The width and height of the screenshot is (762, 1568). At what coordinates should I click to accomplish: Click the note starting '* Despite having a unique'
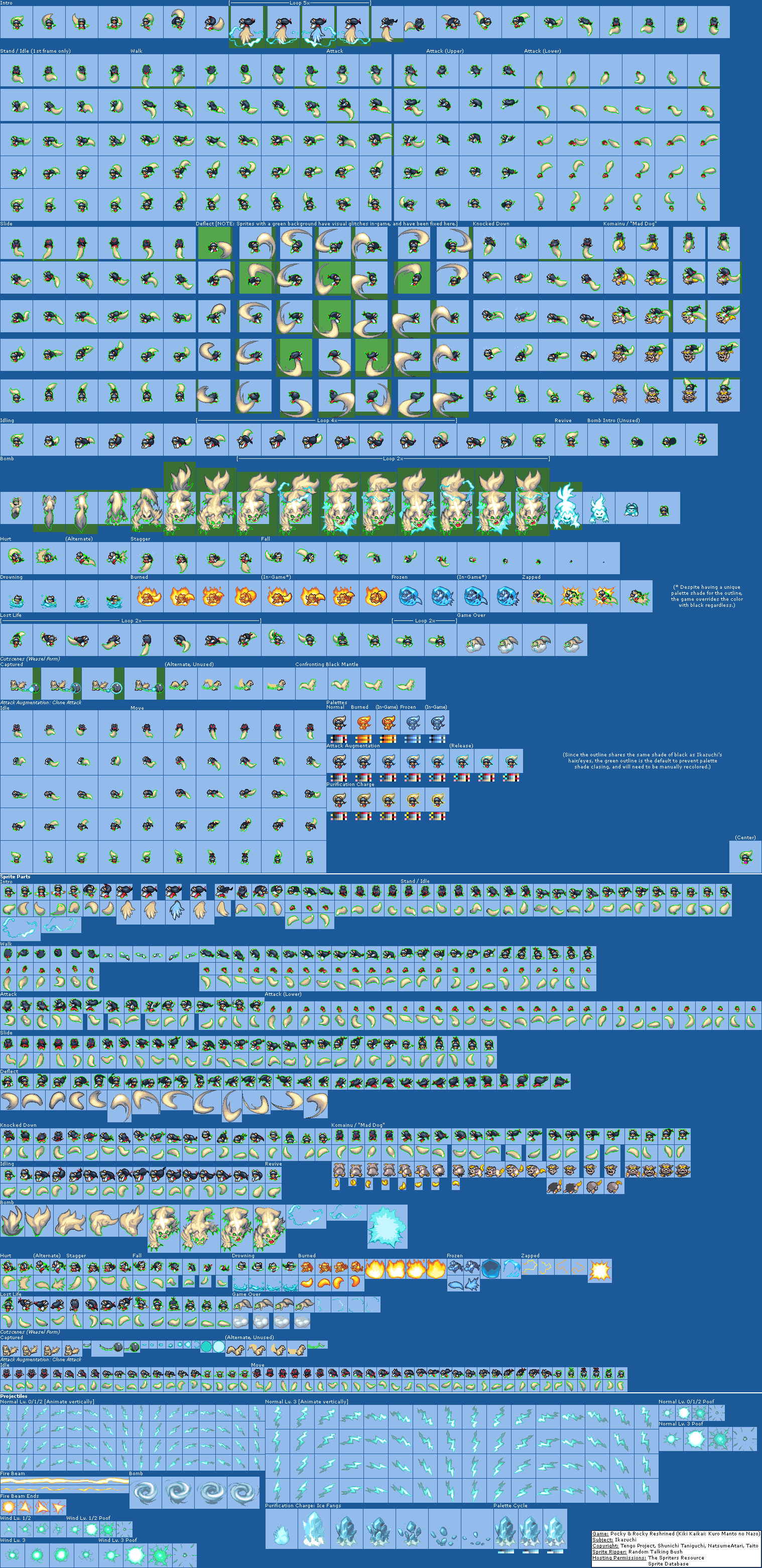click(707, 596)
